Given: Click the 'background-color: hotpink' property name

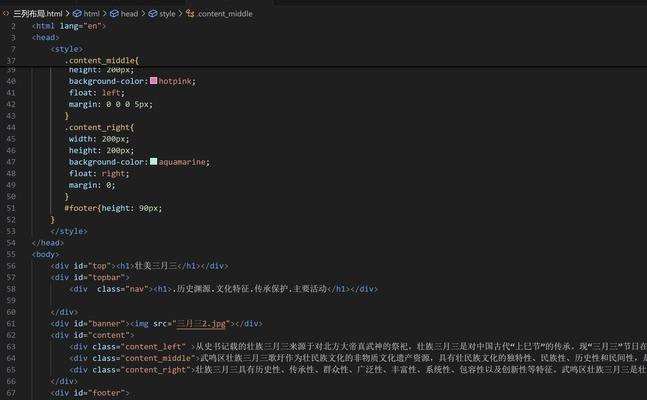Looking at the screenshot, I should (106, 81).
